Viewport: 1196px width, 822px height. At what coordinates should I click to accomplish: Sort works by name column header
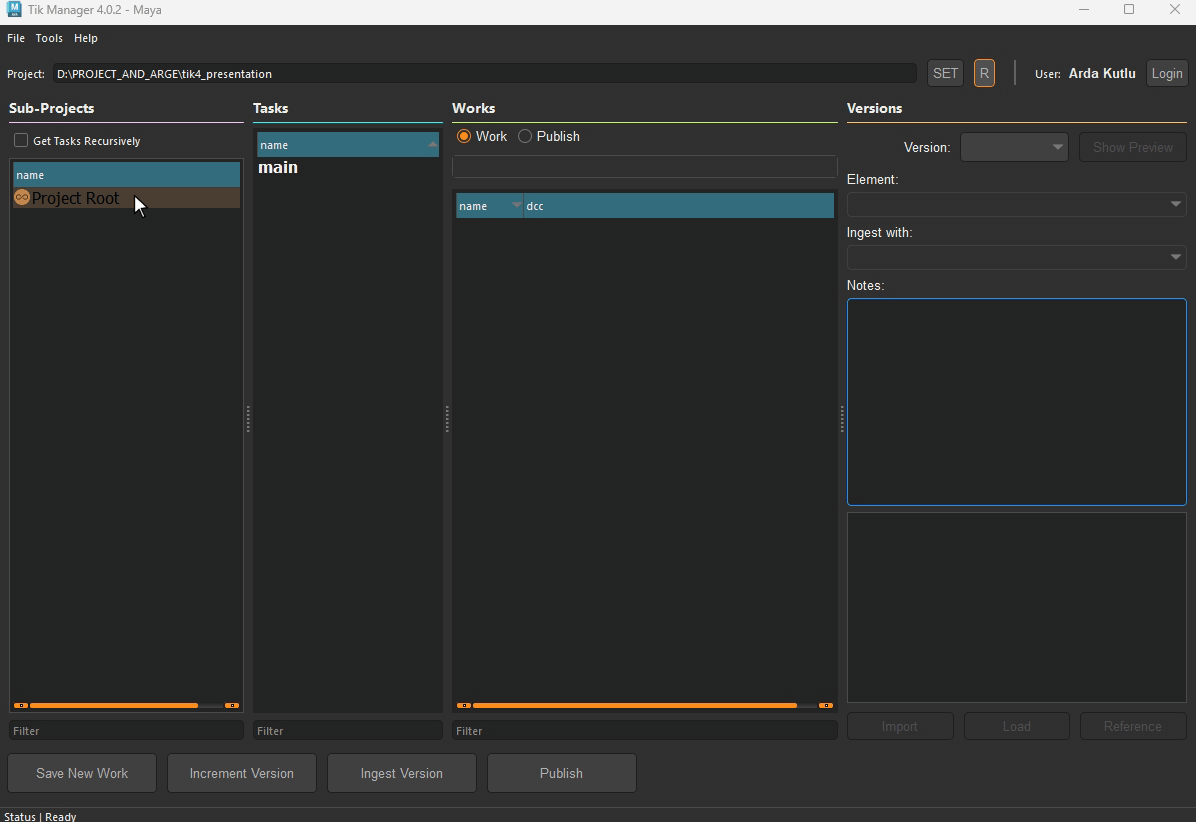[489, 206]
